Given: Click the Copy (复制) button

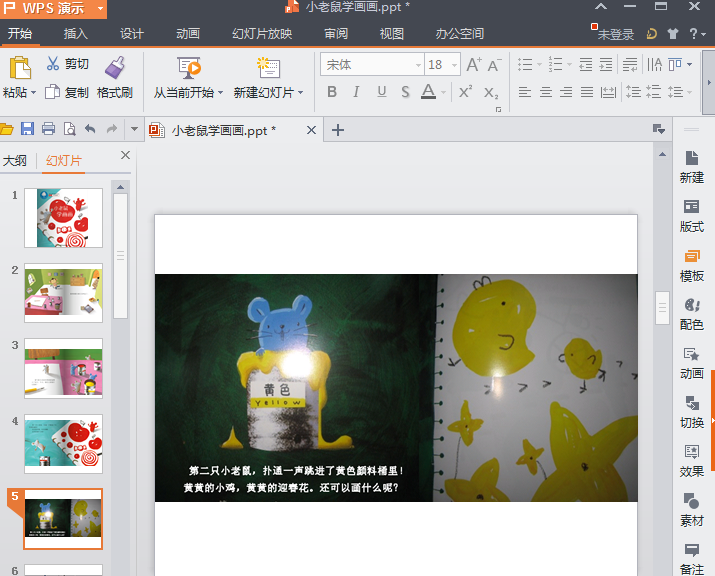Looking at the screenshot, I should (67, 93).
